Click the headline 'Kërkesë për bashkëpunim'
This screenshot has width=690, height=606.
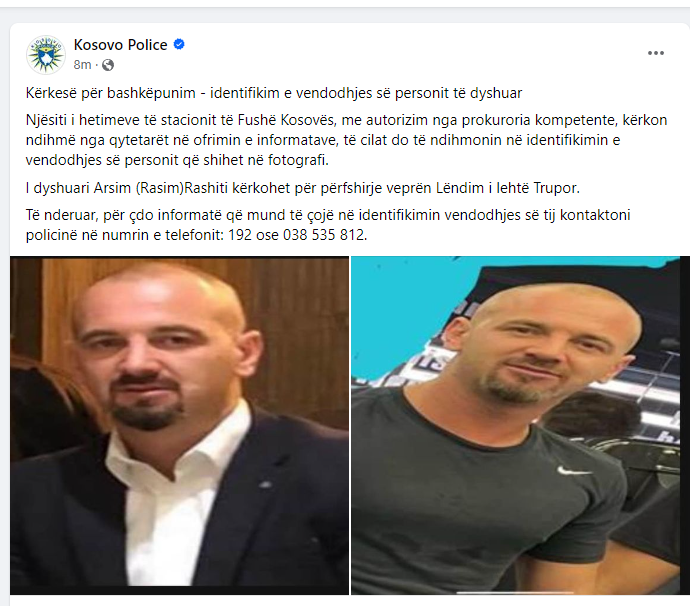(x=110, y=93)
